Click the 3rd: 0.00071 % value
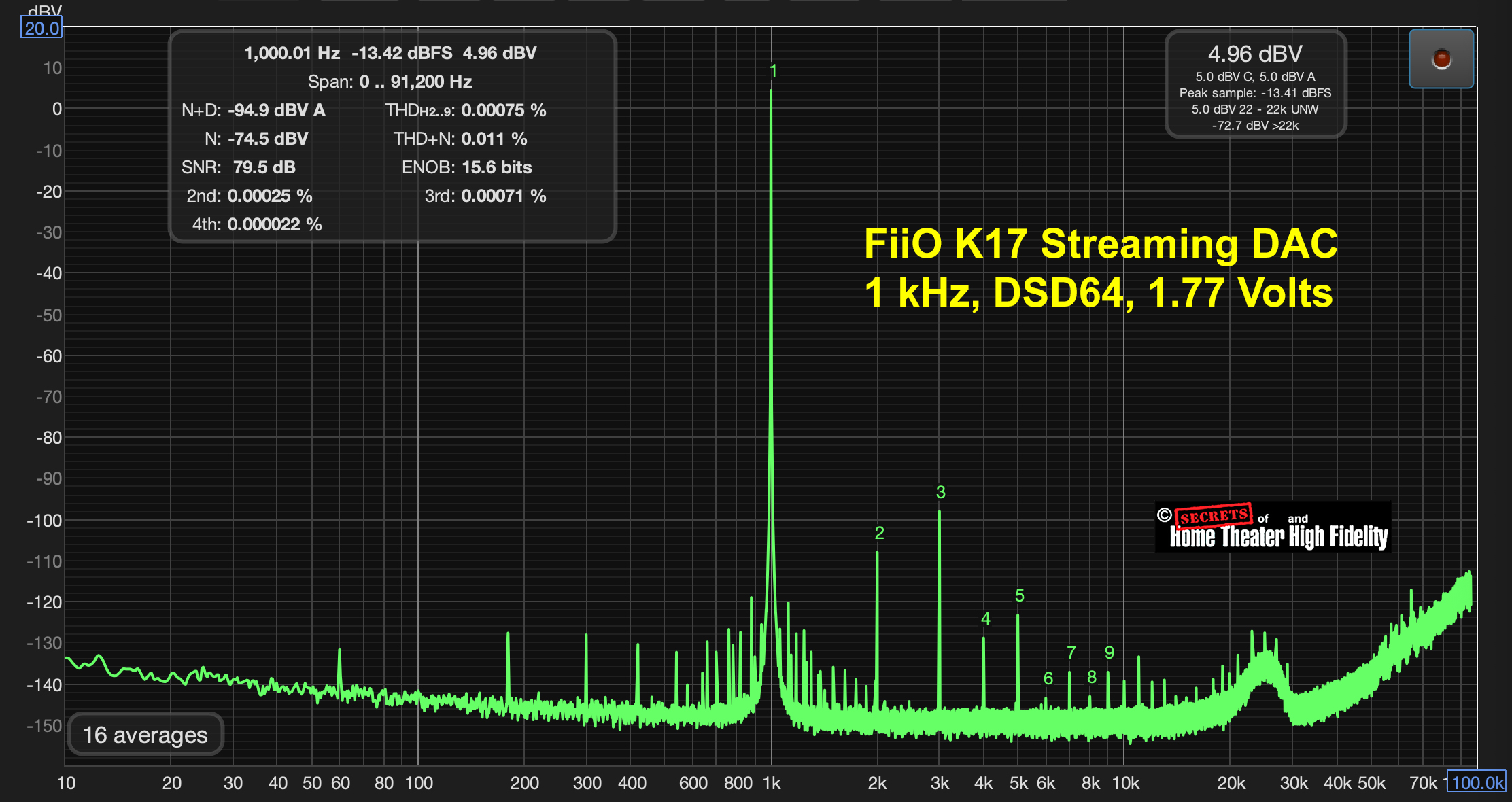Image resolution: width=1512 pixels, height=802 pixels. click(x=504, y=196)
